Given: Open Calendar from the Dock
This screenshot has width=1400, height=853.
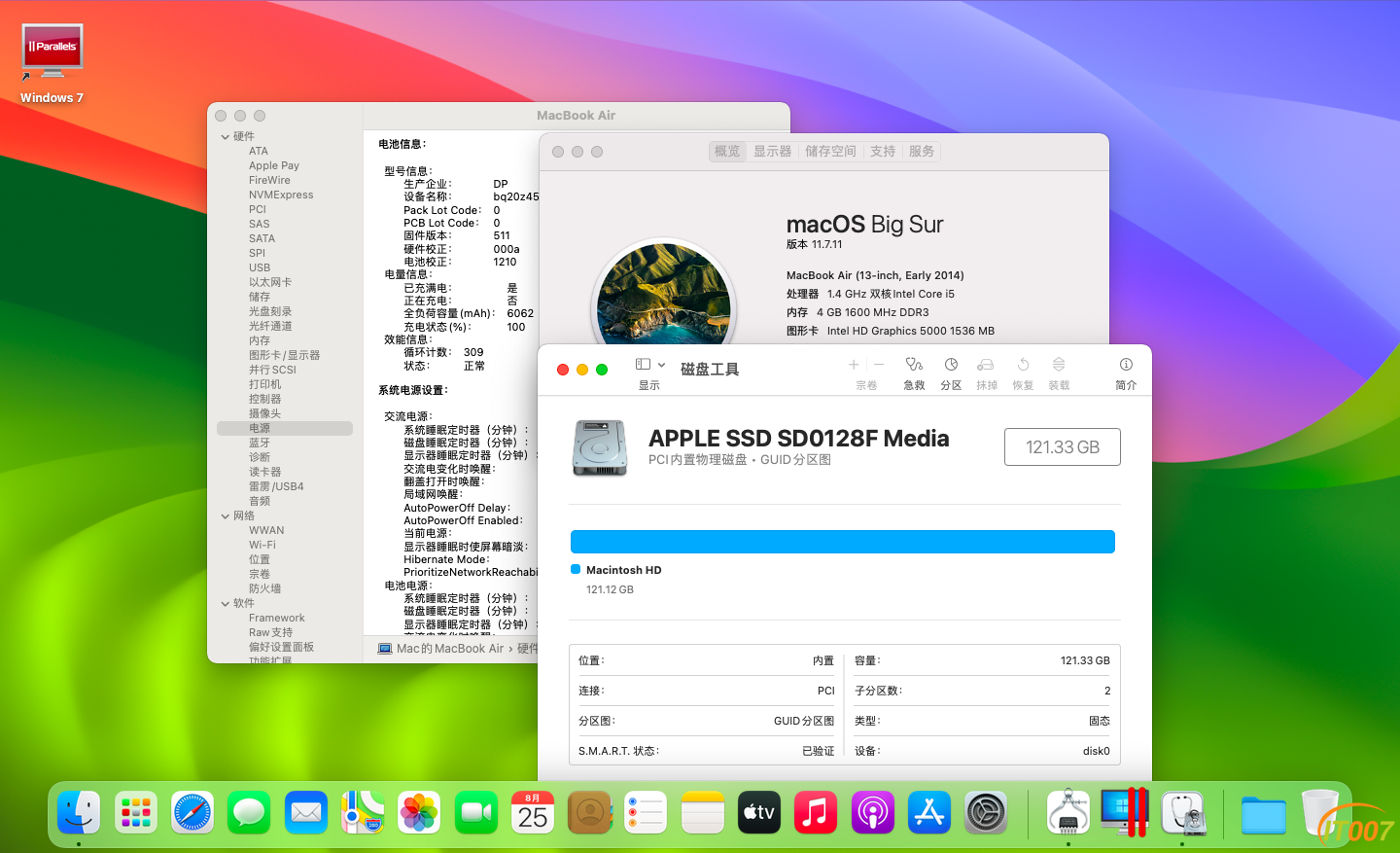Looking at the screenshot, I should click(533, 812).
